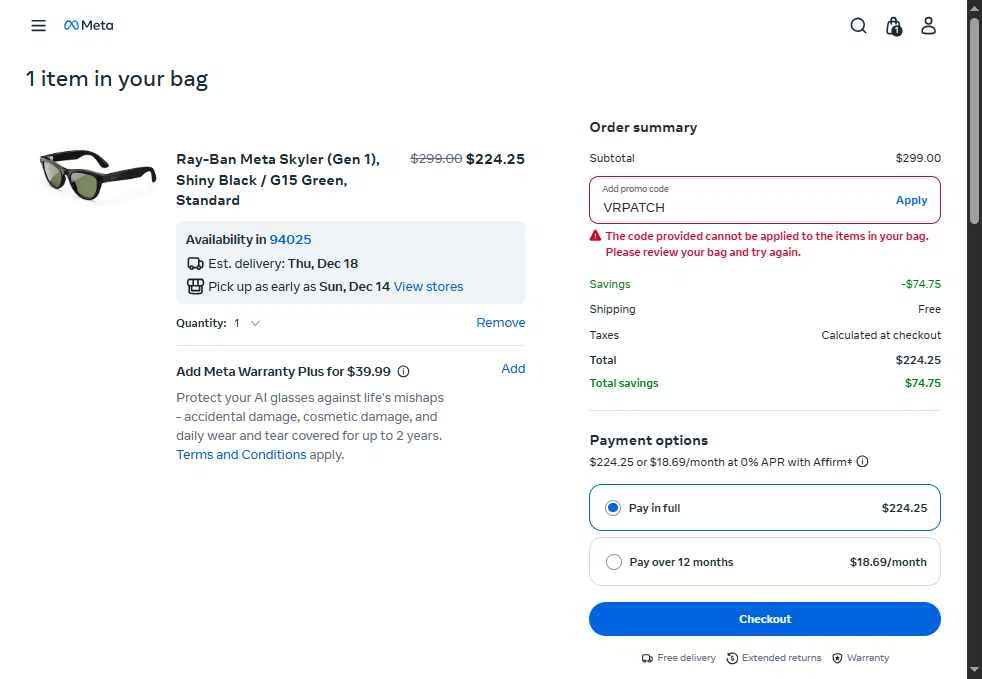Image resolution: width=982 pixels, height=679 pixels.
Task: Remove the Ray-Ban item from bag
Action: tap(500, 323)
